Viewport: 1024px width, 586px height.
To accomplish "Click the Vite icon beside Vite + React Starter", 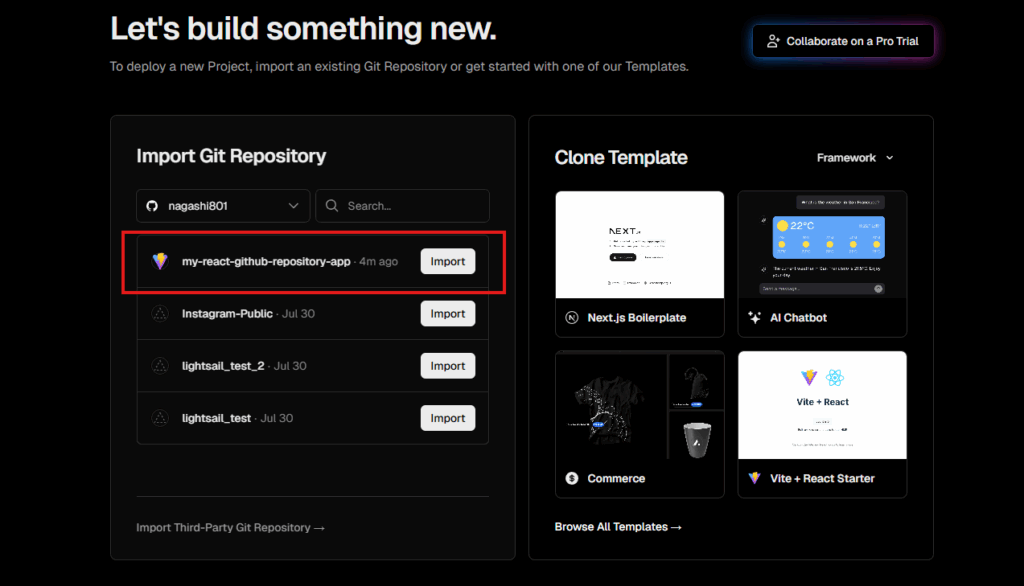I will tap(754, 478).
